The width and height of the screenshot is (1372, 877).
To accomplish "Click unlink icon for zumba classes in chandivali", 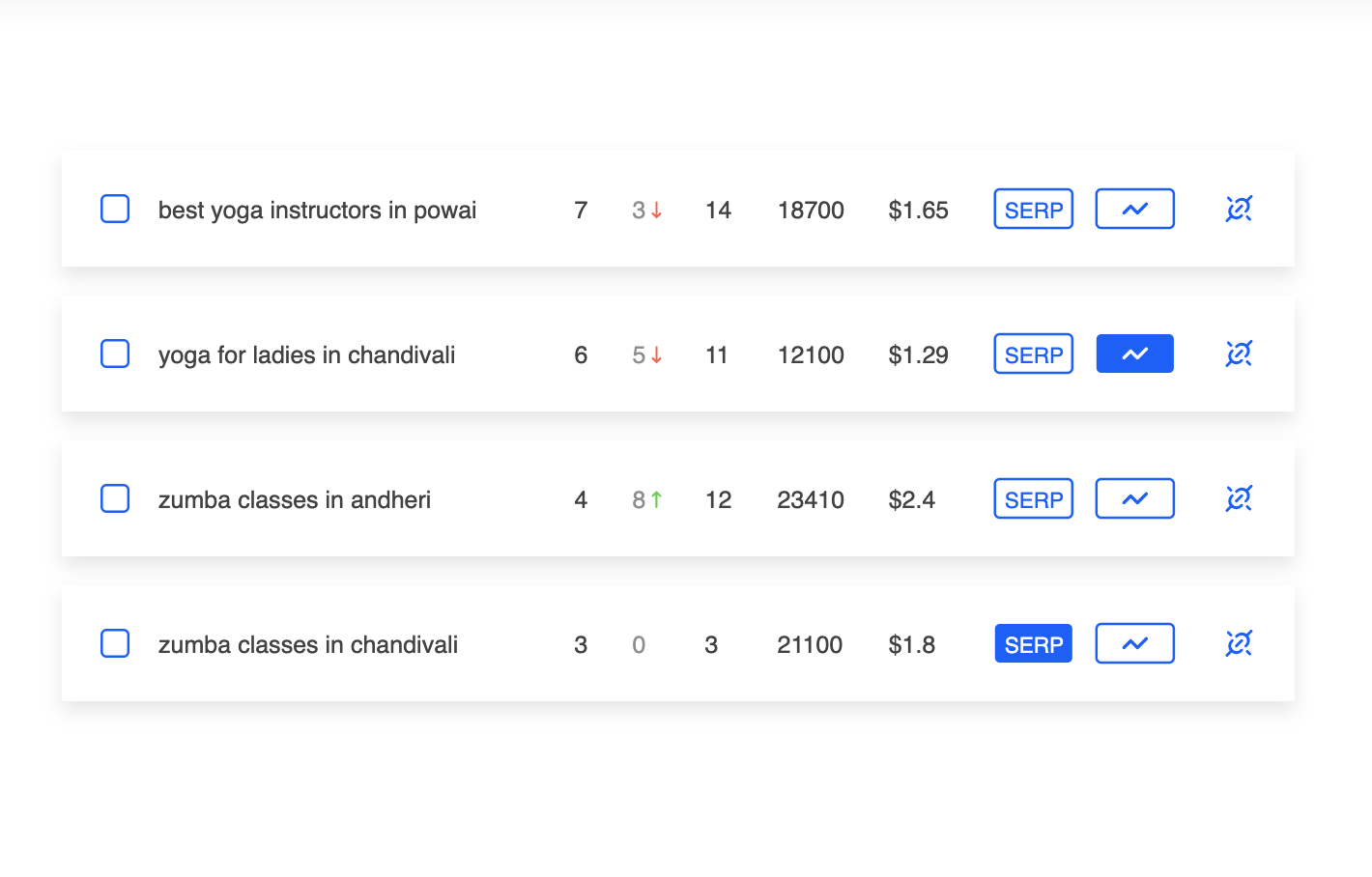I will point(1239,643).
